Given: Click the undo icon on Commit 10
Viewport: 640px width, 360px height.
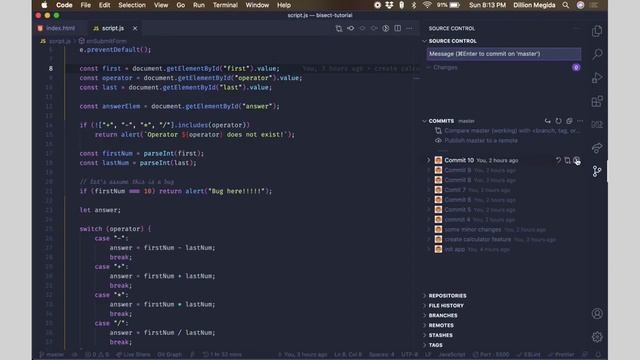Looking at the screenshot, I should click(x=558, y=160).
